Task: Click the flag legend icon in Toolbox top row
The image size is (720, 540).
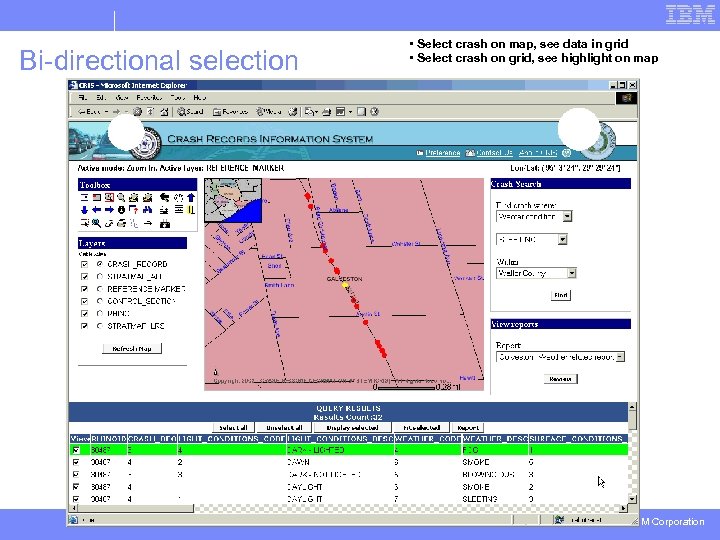Action: (96, 197)
